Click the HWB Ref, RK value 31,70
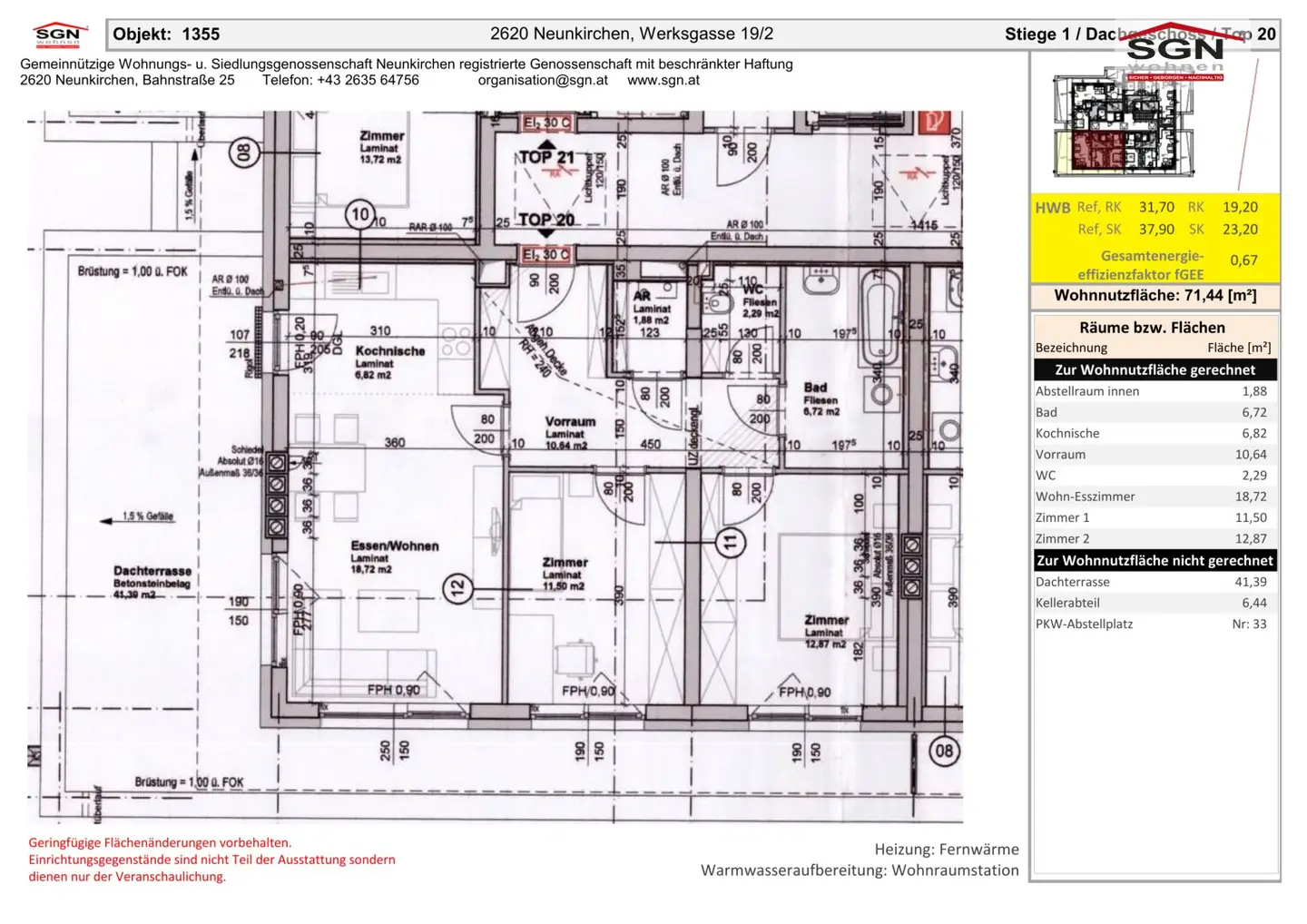Screen dimensions: 1307x924 (1156, 207)
